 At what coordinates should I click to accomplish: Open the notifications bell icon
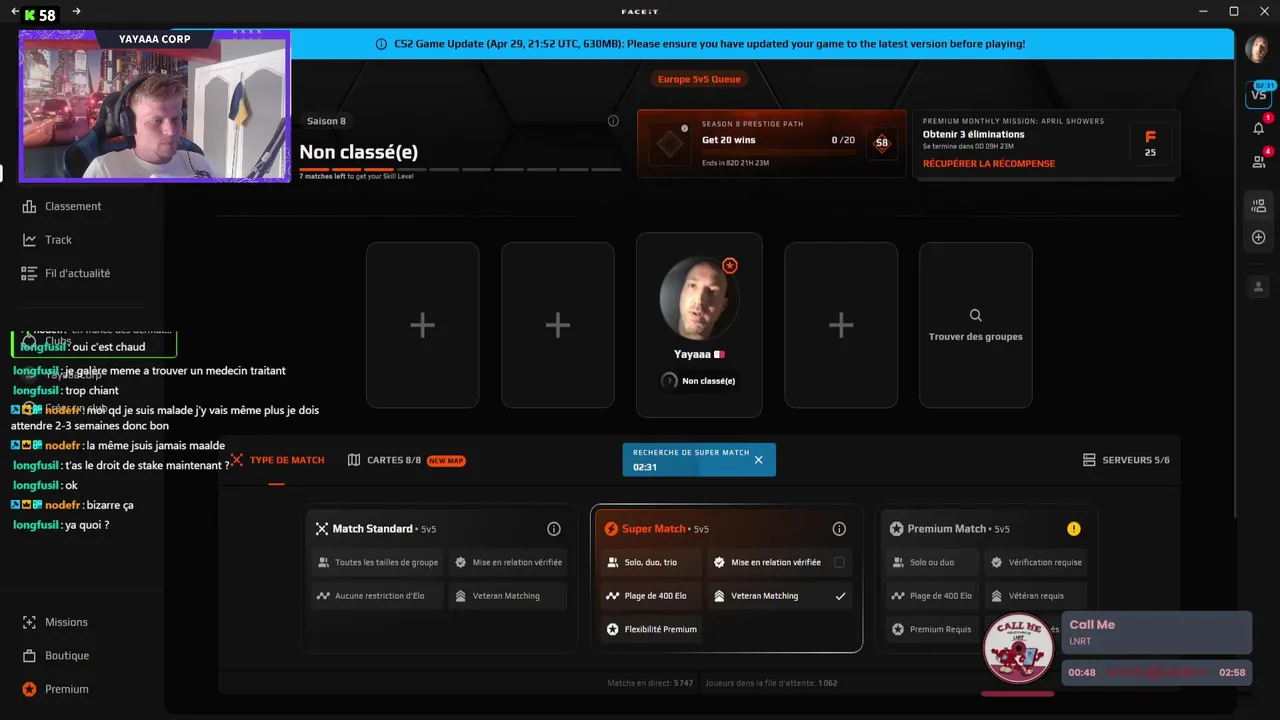pos(1259,128)
